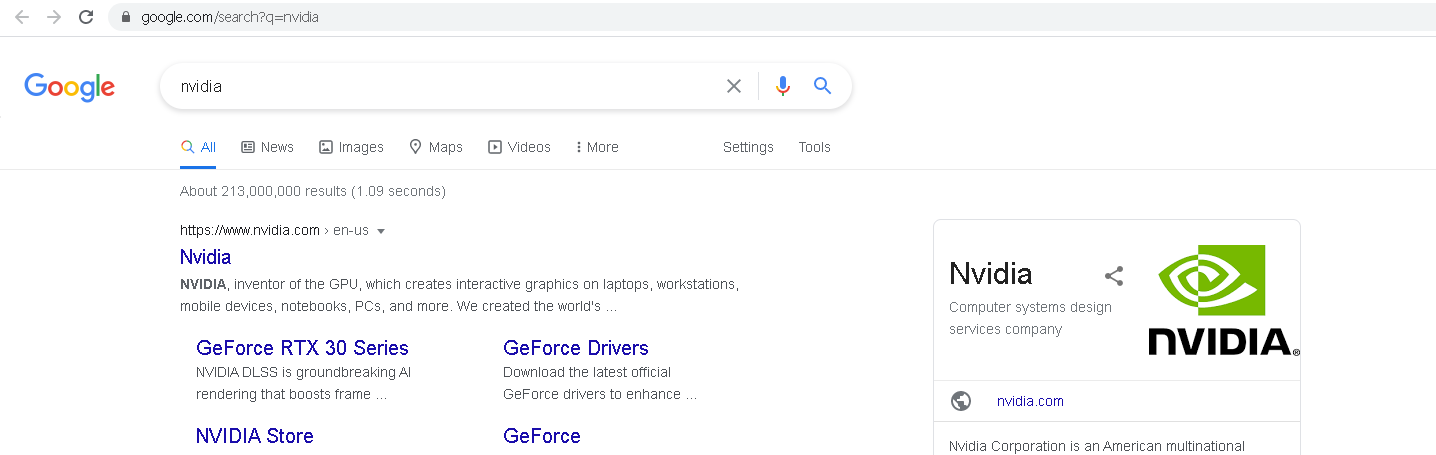The image size is (1436, 455).
Task: Open the GeForce sitelink
Action: click(x=542, y=436)
